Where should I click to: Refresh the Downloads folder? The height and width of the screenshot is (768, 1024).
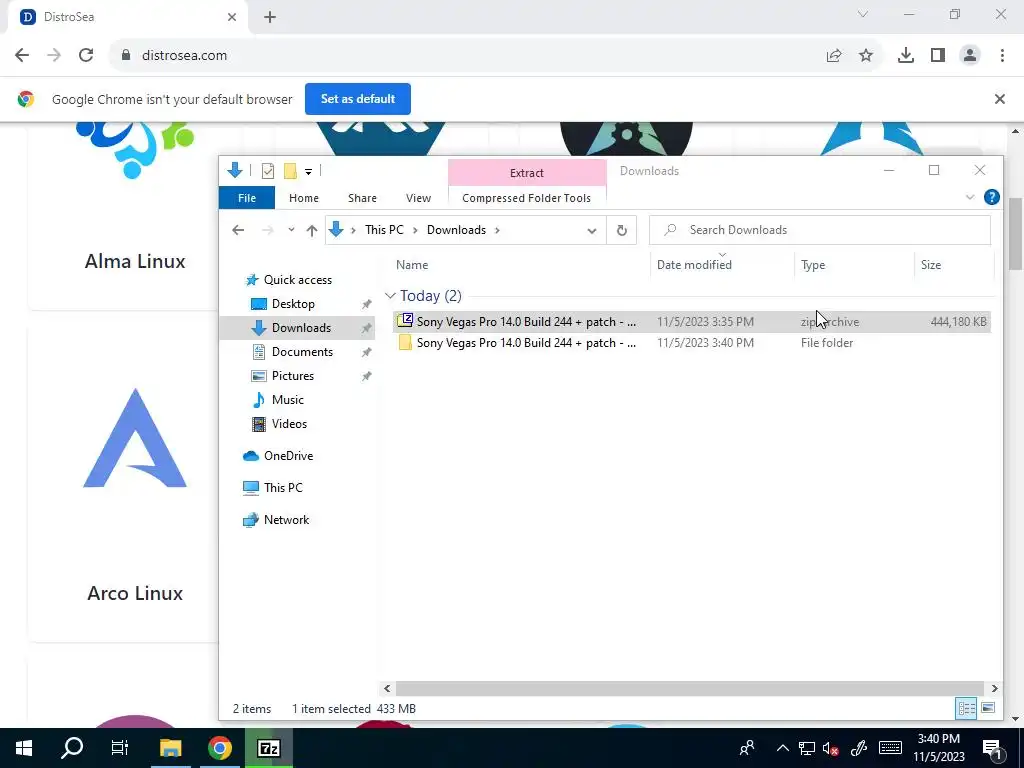tap(622, 230)
